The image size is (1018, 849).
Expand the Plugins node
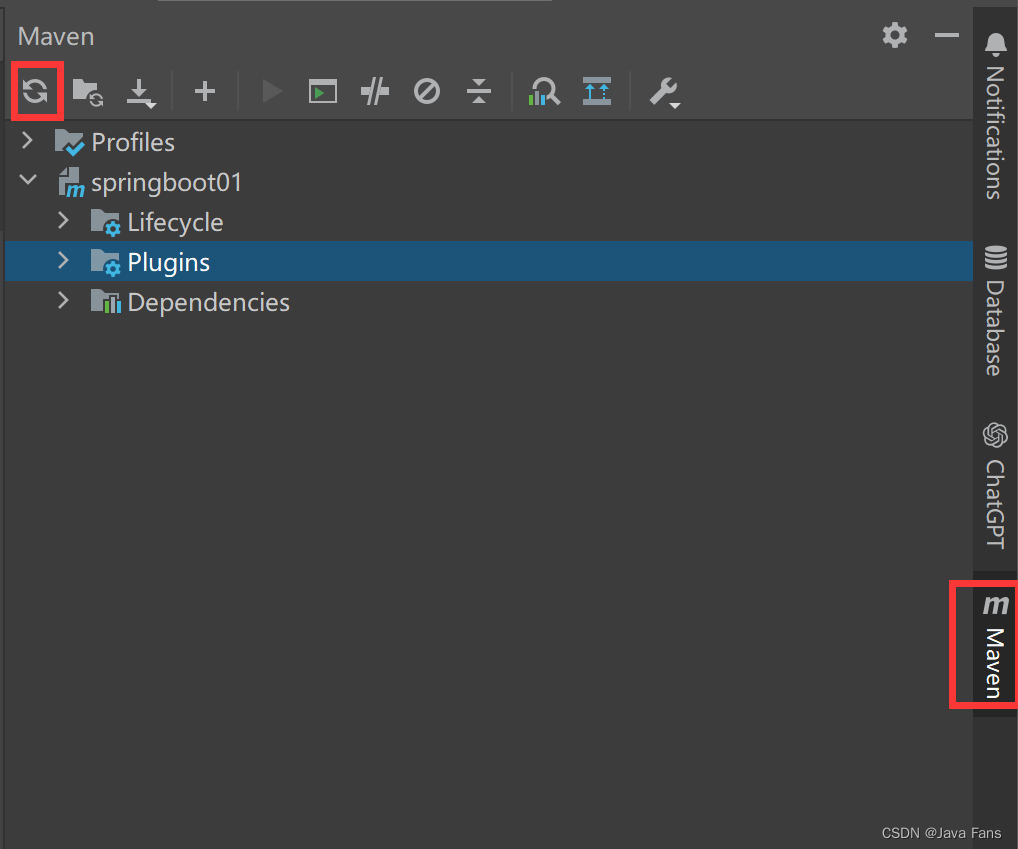63,260
